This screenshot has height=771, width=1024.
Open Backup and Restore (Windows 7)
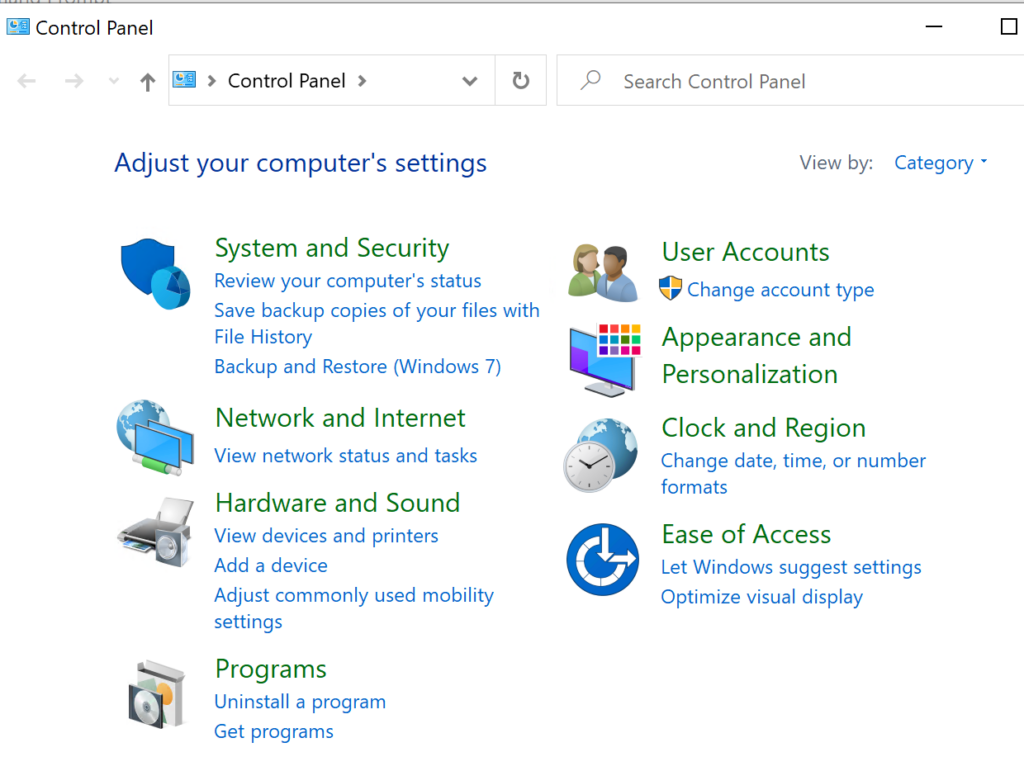pyautogui.click(x=357, y=366)
